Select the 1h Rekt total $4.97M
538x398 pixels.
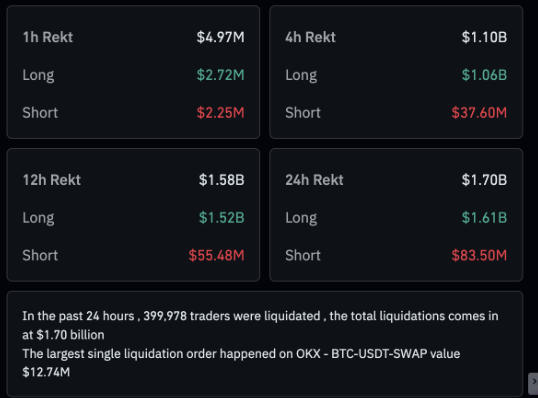[x=220, y=37]
